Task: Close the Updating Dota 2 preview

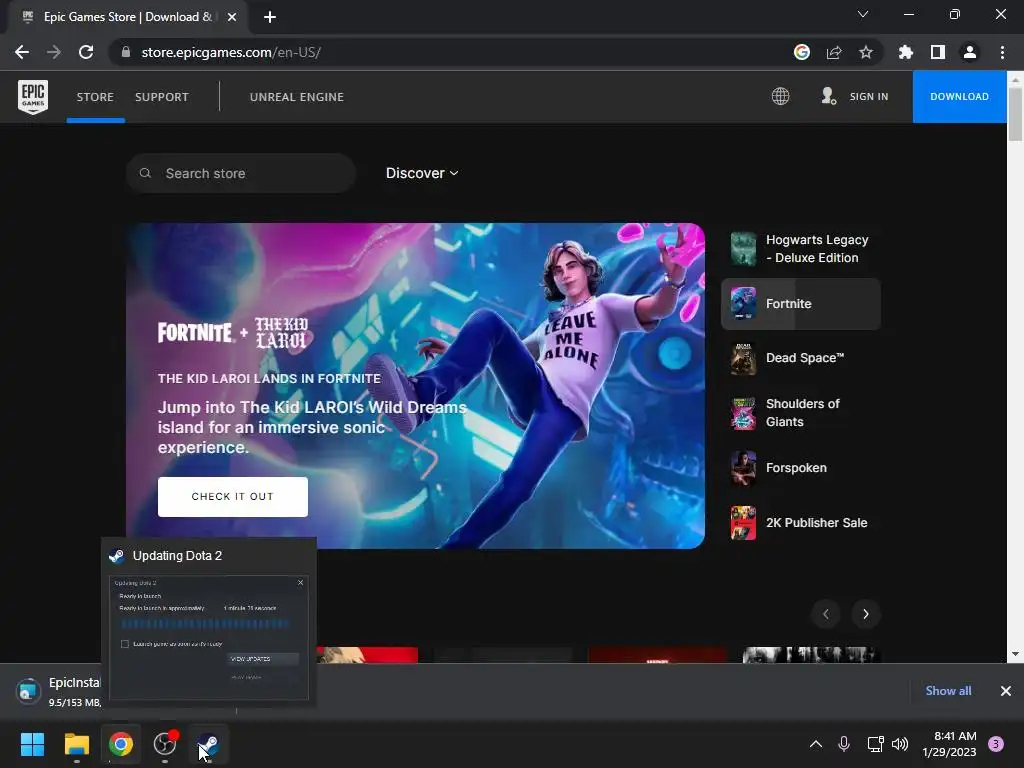Action: pos(300,583)
